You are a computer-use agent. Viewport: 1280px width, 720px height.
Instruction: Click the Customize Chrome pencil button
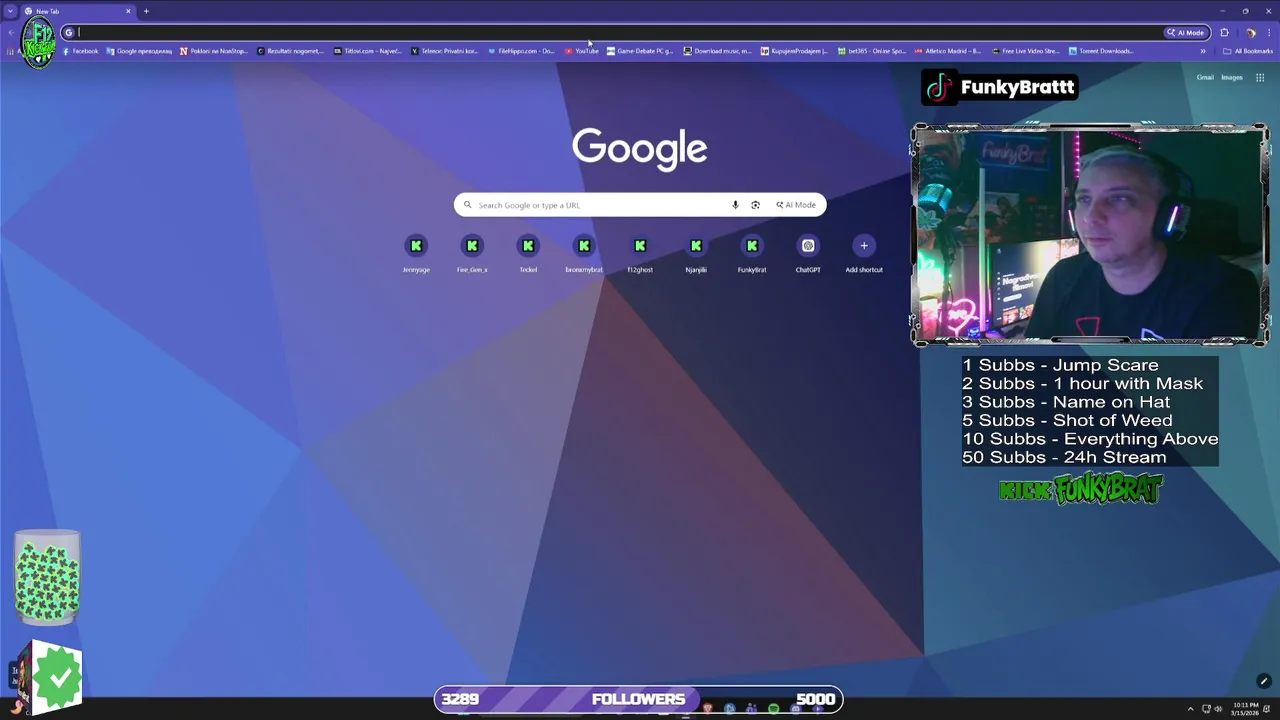pyautogui.click(x=1263, y=681)
